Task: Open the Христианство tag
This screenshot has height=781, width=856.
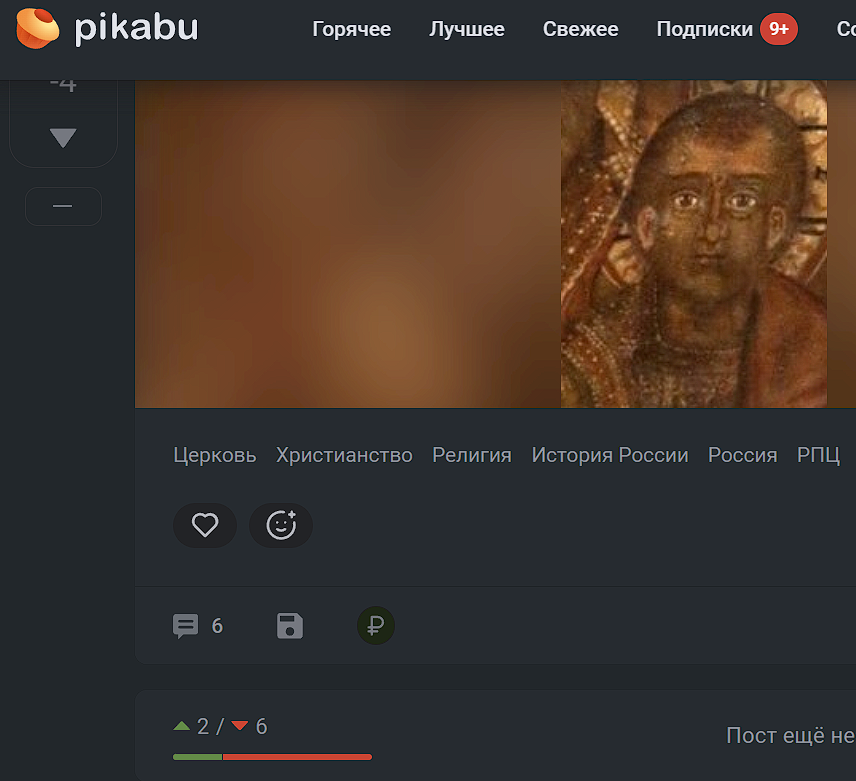Action: pos(344,455)
